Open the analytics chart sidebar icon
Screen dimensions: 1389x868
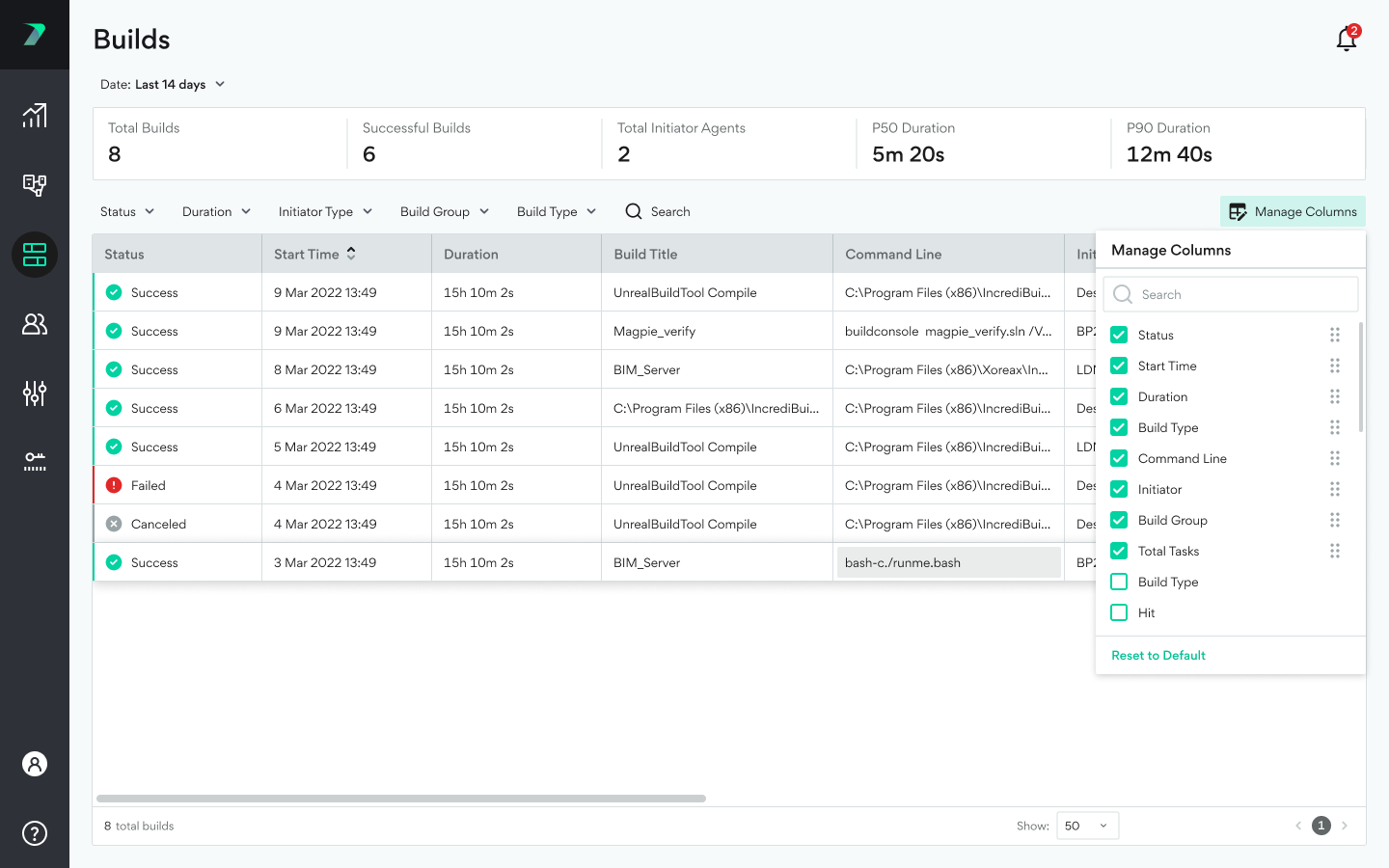point(35,116)
